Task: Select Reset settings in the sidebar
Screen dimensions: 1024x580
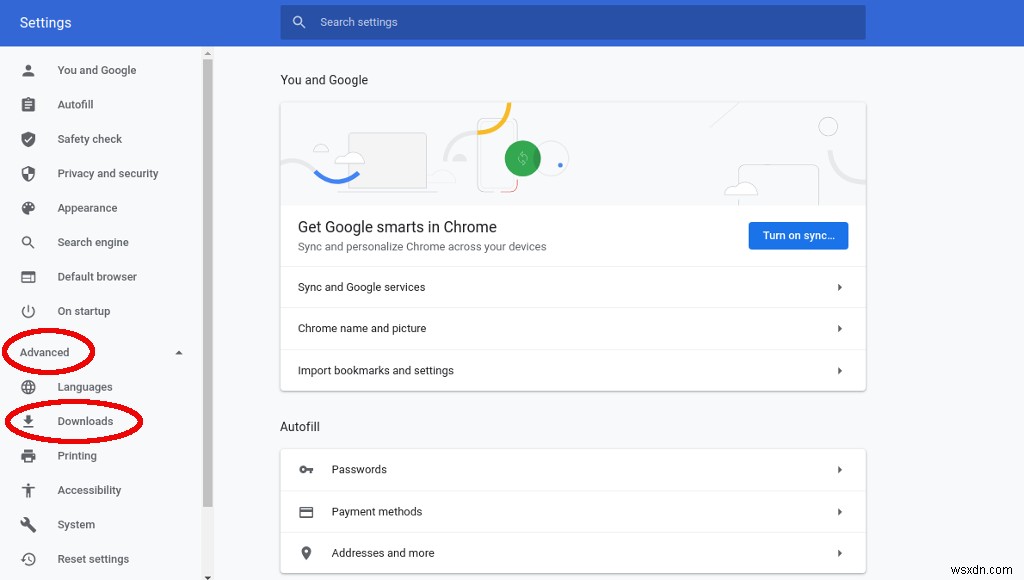Action: [92, 559]
